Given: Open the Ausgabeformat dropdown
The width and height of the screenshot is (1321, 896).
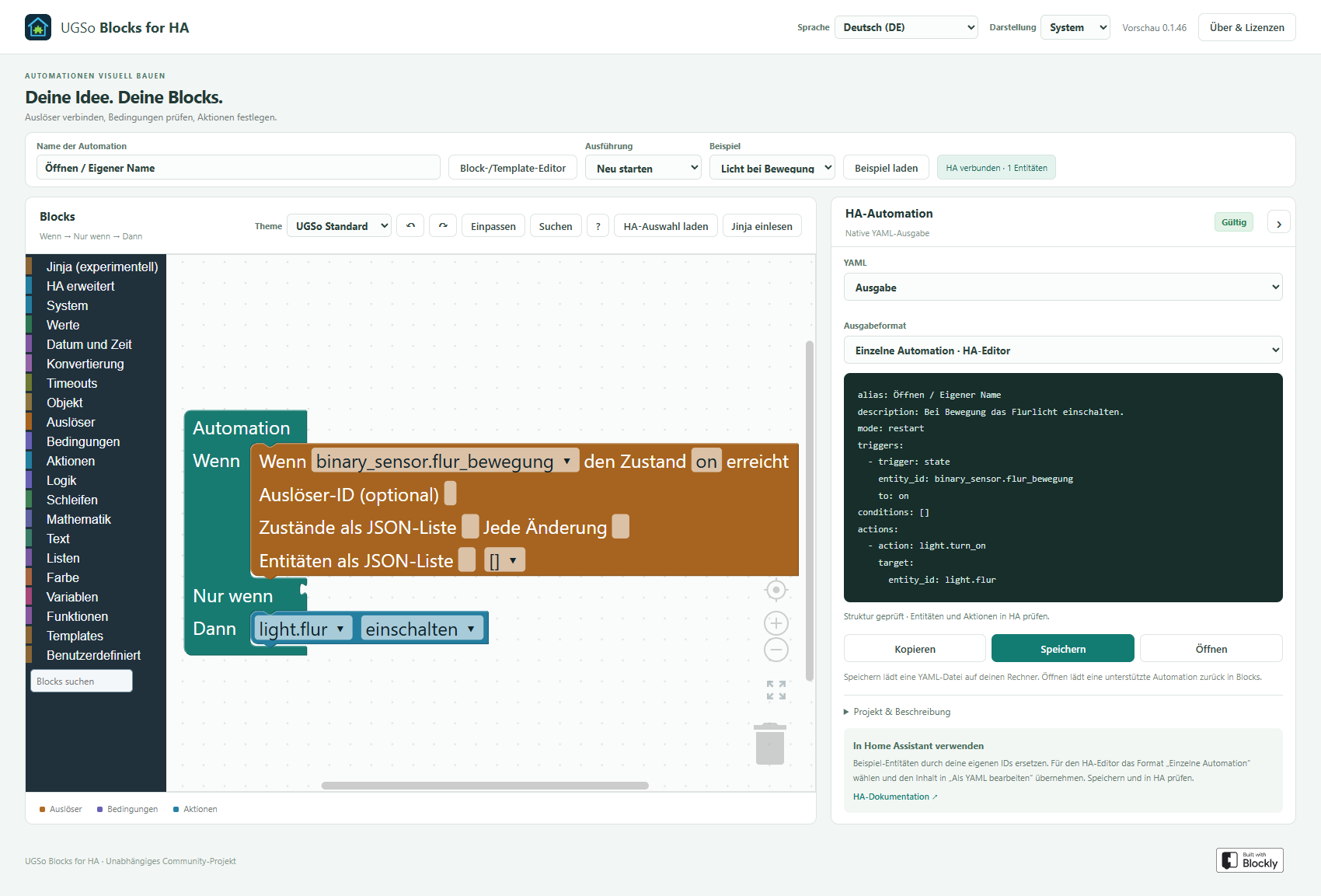Looking at the screenshot, I should point(1063,350).
